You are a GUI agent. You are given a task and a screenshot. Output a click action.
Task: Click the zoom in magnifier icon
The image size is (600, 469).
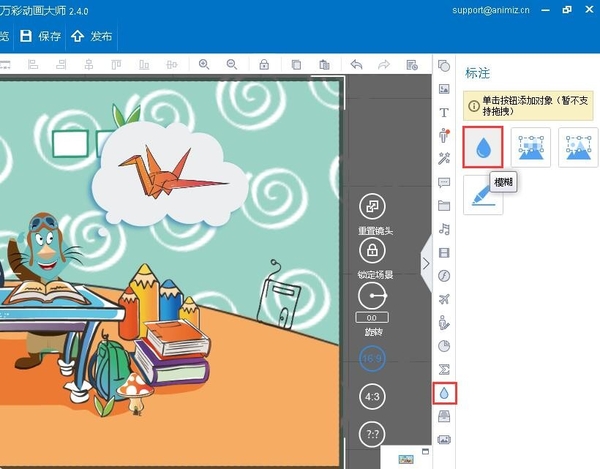pos(204,65)
